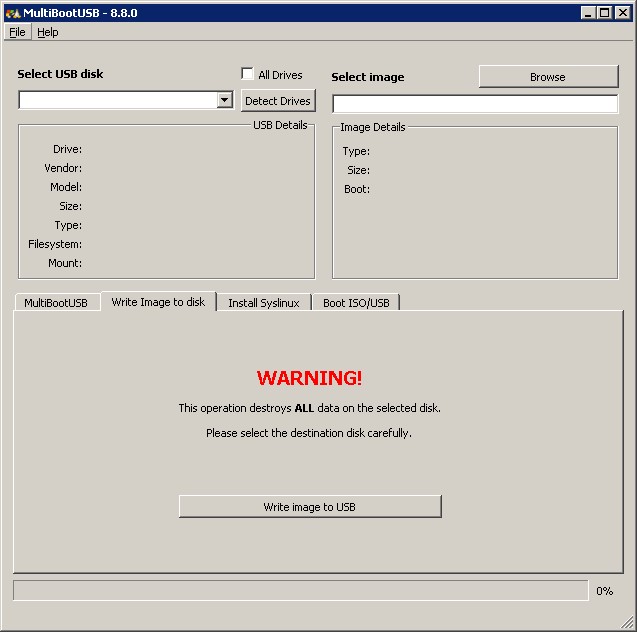
Task: Minimize the MultiBootUSB window
Action: point(587,13)
